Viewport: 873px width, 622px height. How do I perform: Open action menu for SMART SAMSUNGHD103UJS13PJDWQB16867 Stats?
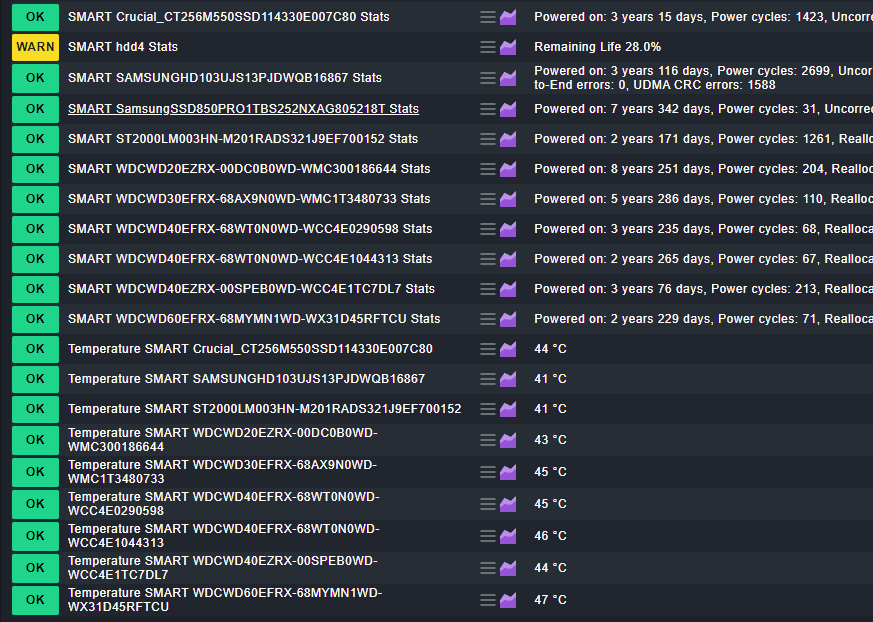click(x=488, y=78)
